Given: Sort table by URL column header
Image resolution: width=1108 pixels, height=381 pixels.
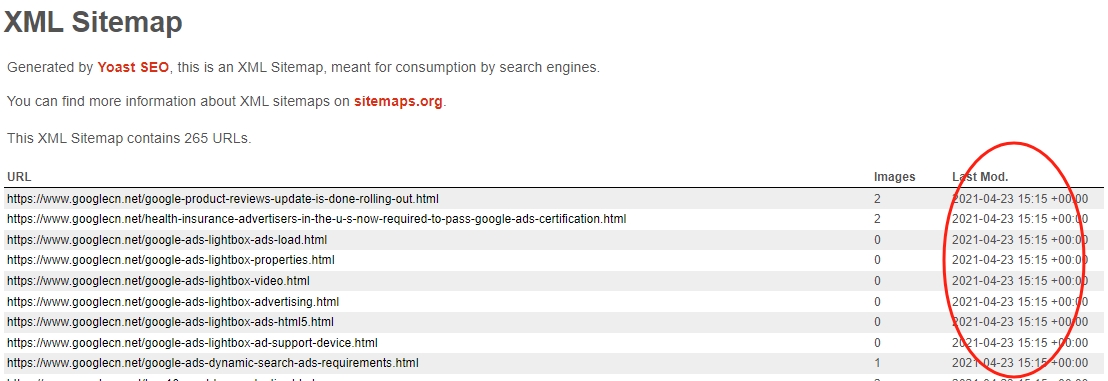Looking at the screenshot, I should point(19,177).
